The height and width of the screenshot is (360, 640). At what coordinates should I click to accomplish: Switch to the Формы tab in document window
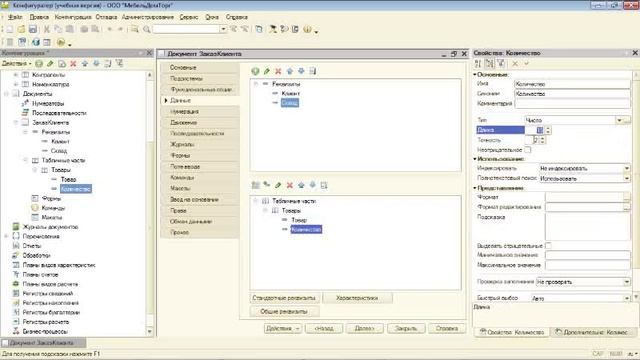click(200, 156)
